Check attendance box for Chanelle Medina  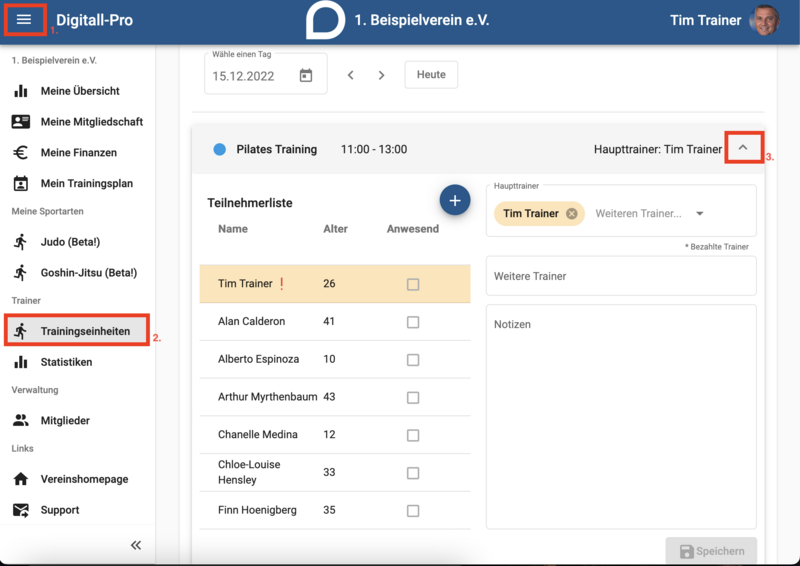click(x=413, y=435)
